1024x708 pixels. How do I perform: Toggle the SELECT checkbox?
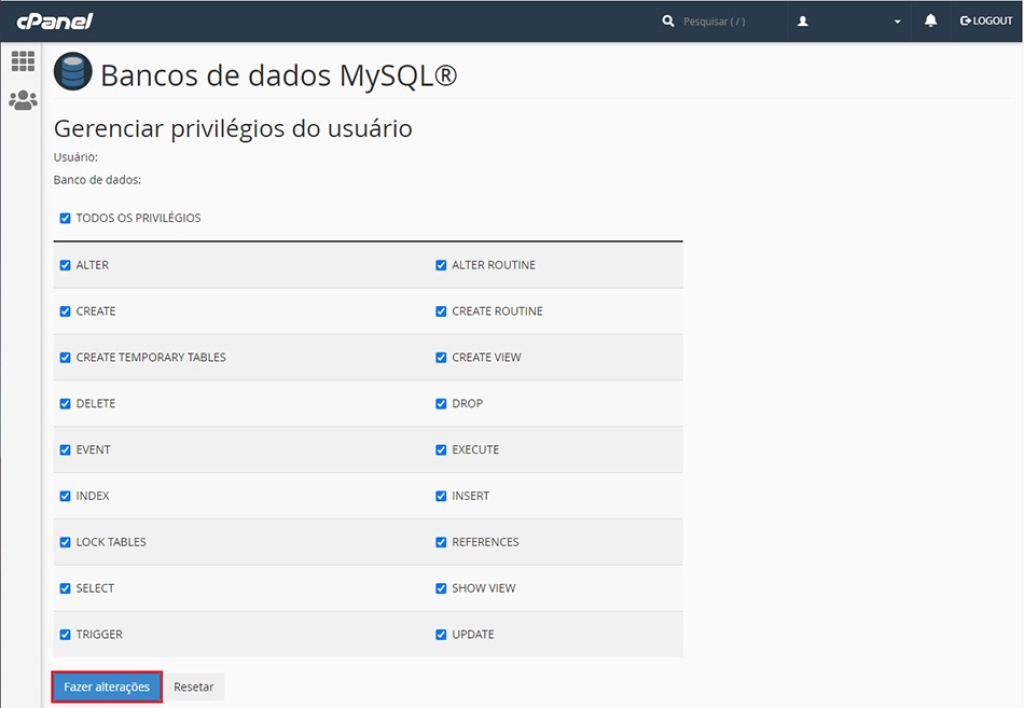pos(65,588)
